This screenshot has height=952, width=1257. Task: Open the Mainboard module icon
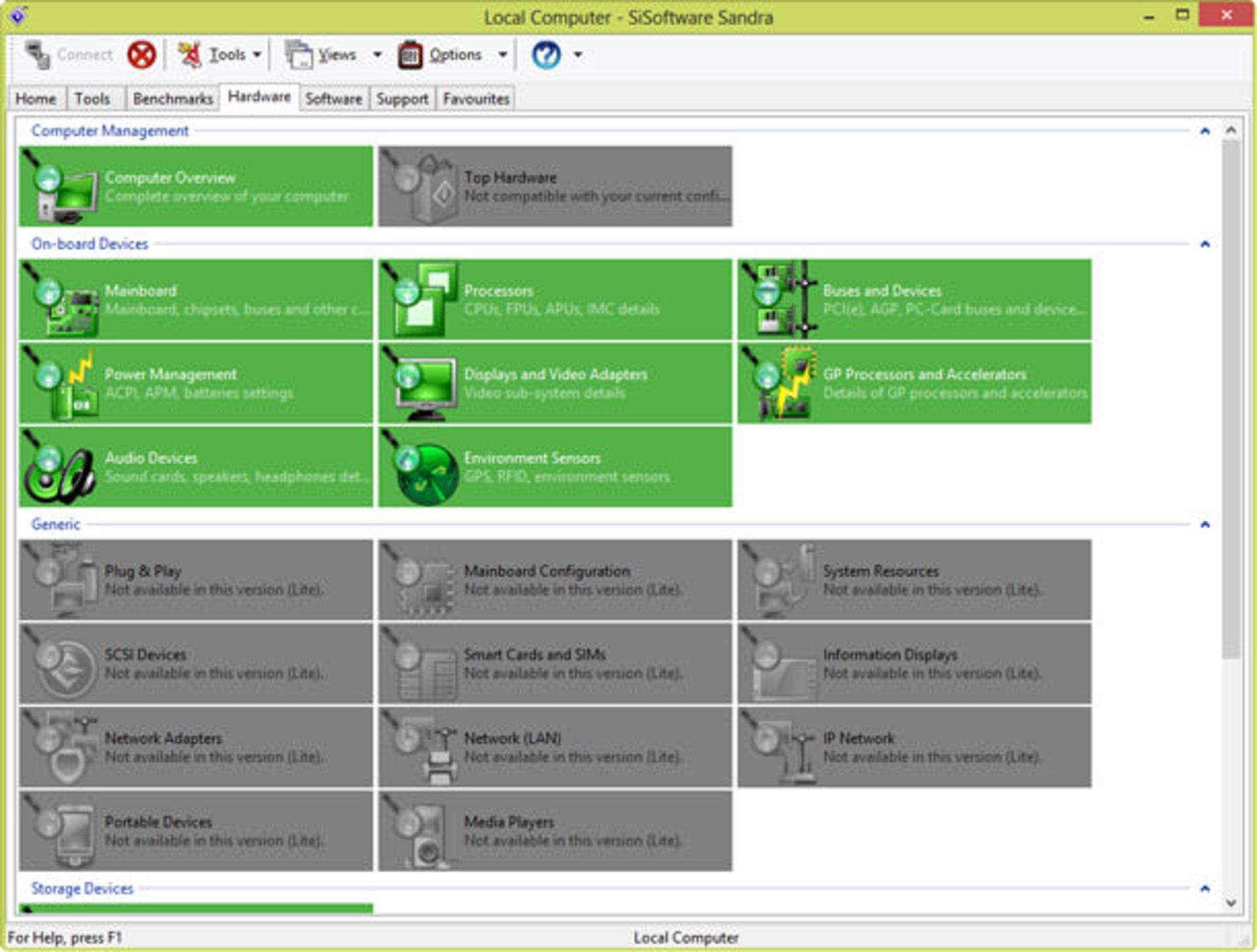(x=60, y=300)
